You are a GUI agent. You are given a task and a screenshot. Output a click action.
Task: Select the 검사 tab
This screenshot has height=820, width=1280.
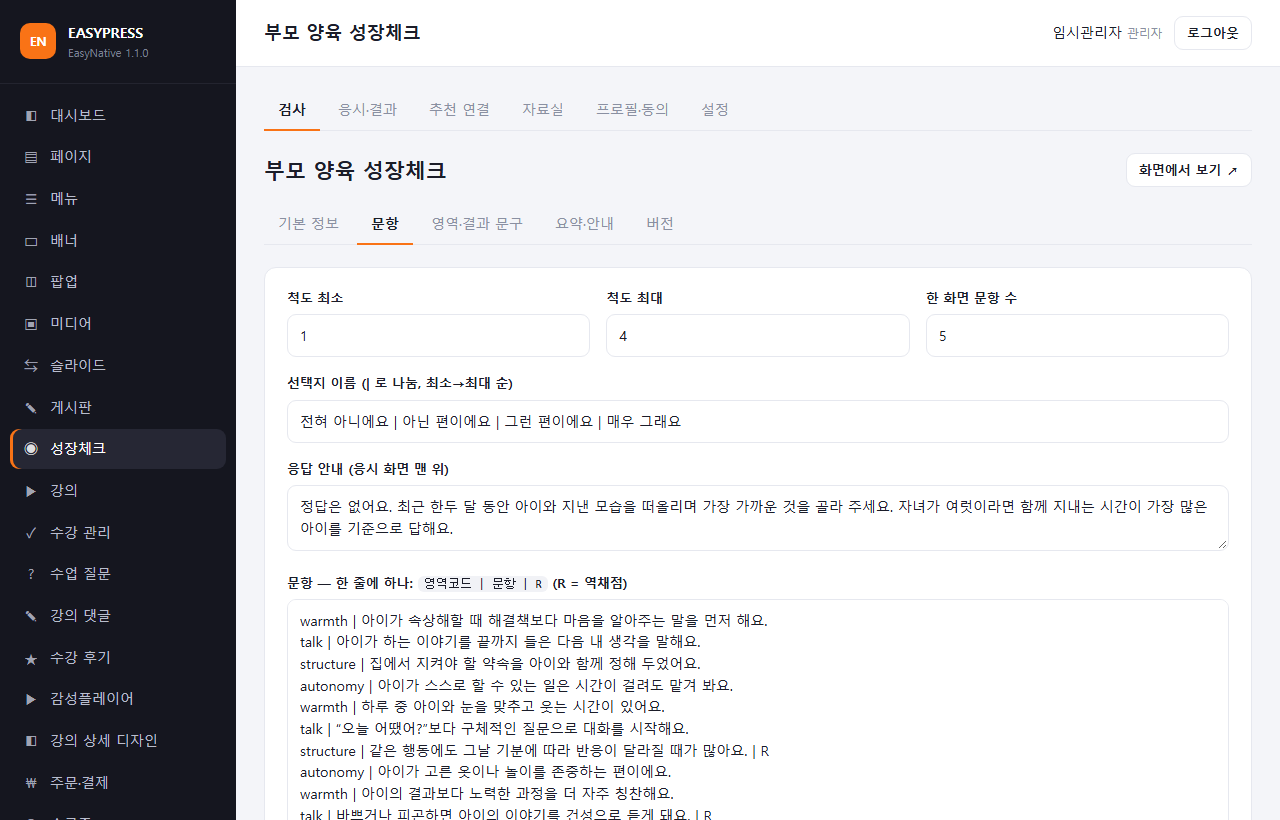[292, 110]
